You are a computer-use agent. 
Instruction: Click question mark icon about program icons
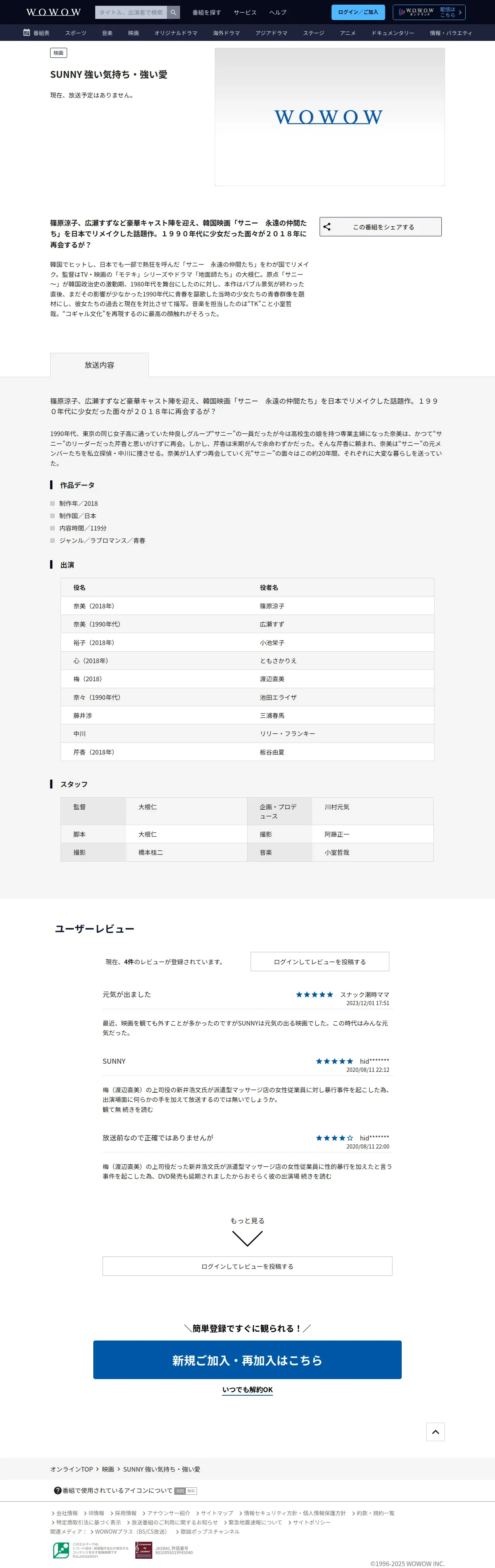[58, 1491]
